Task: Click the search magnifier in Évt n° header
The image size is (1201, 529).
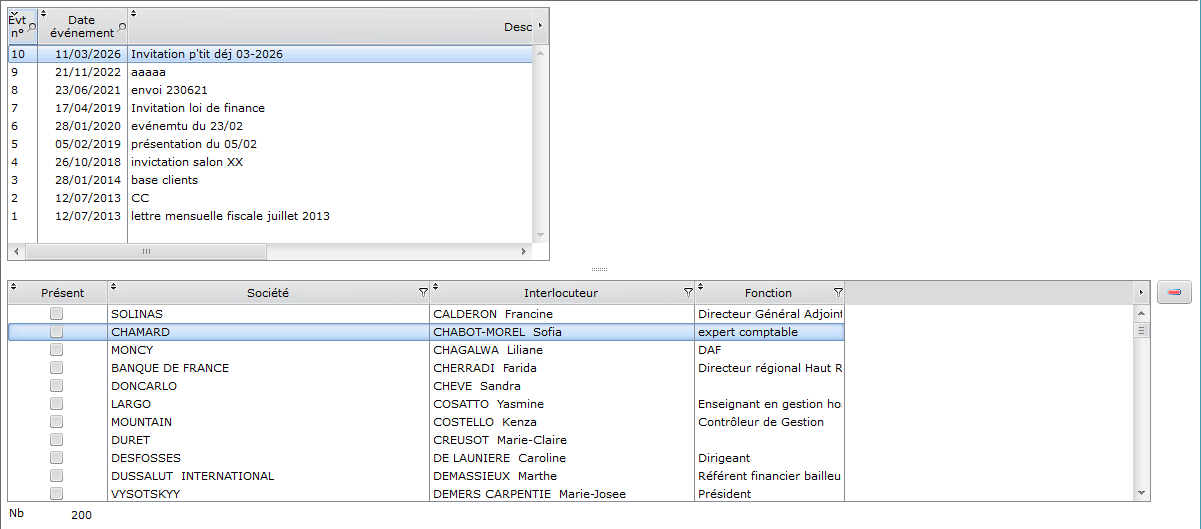Action: pos(32,26)
